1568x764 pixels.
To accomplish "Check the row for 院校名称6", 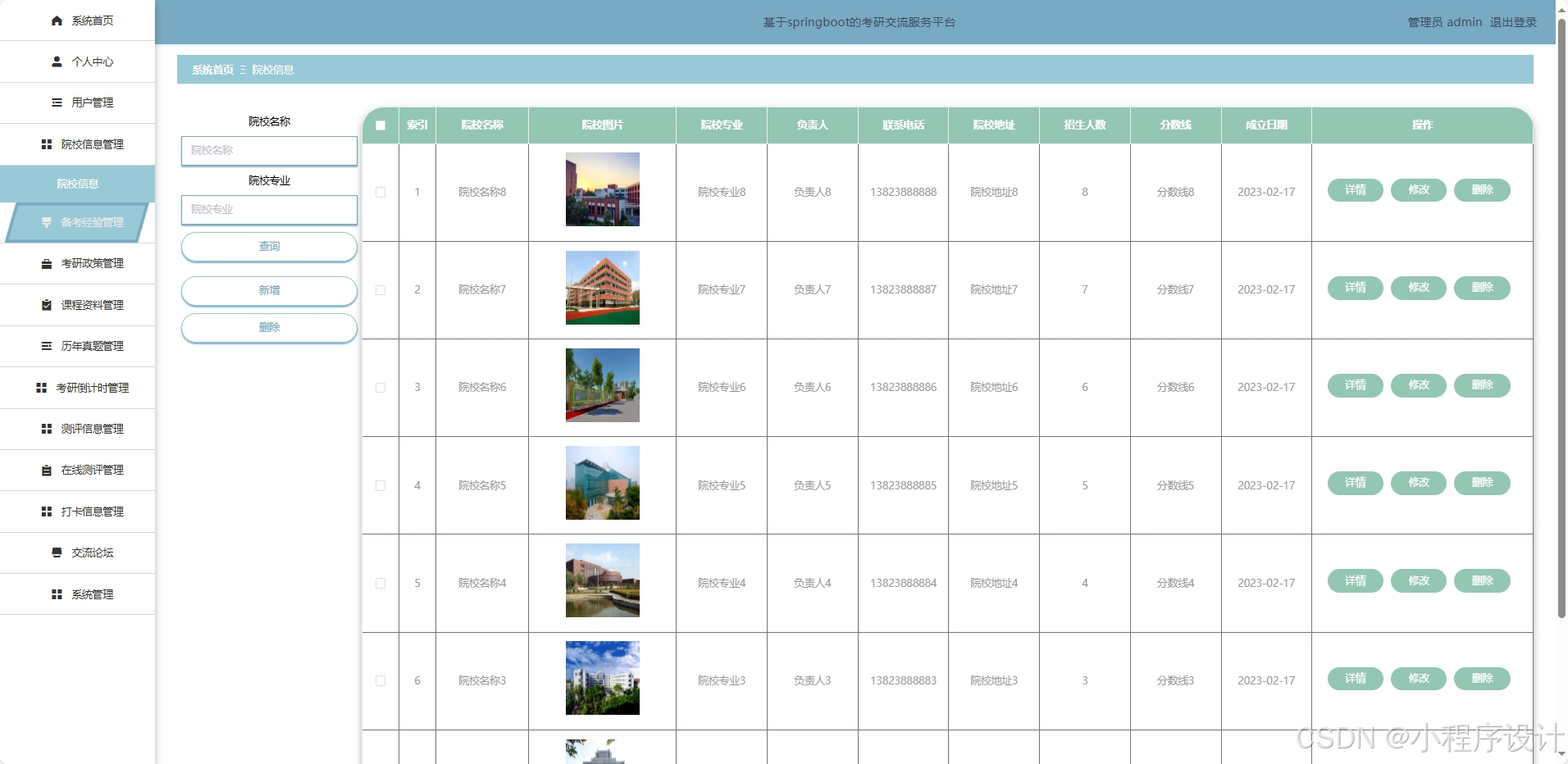I will tap(381, 387).
